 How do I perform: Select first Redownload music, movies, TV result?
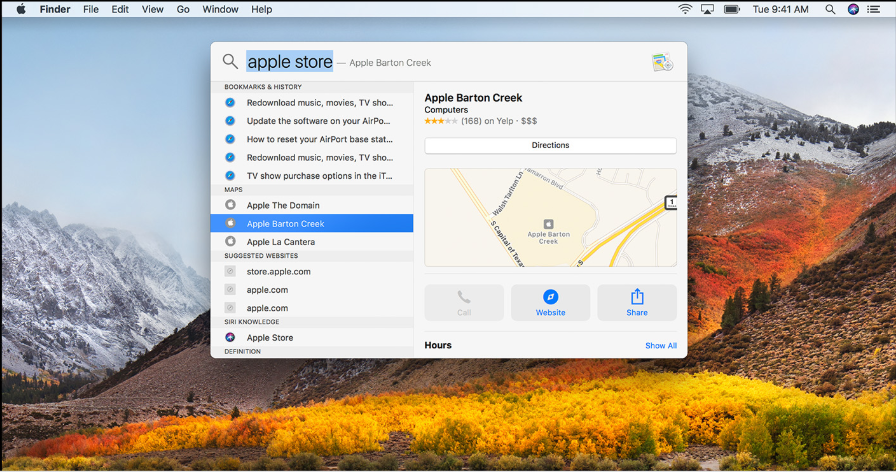pyautogui.click(x=312, y=103)
